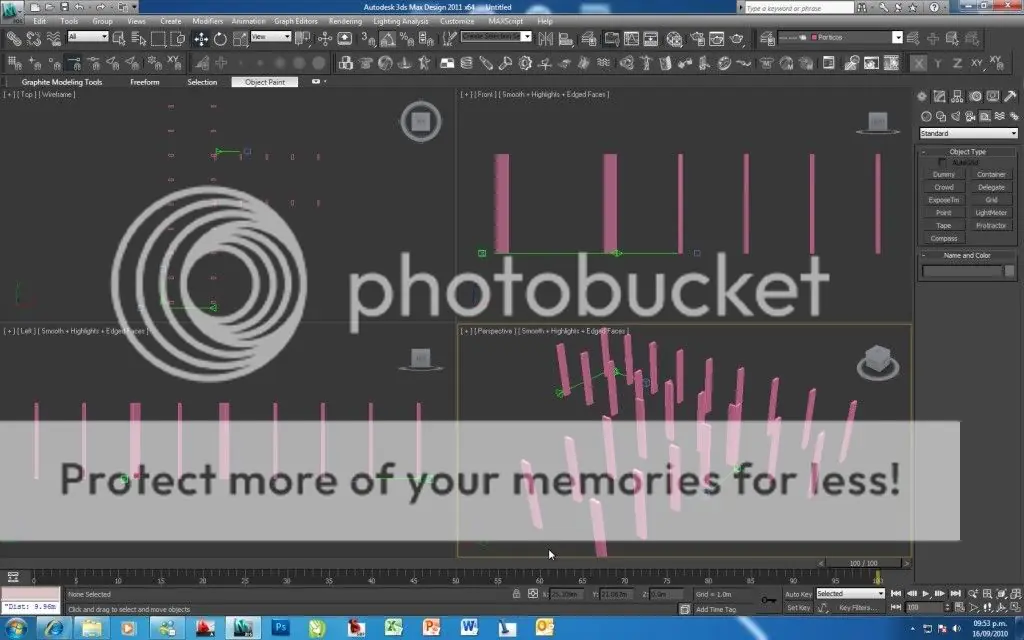Viewport: 1024px width, 640px height.
Task: Click the Bind to Space Warp icon
Action: [x=54, y=39]
